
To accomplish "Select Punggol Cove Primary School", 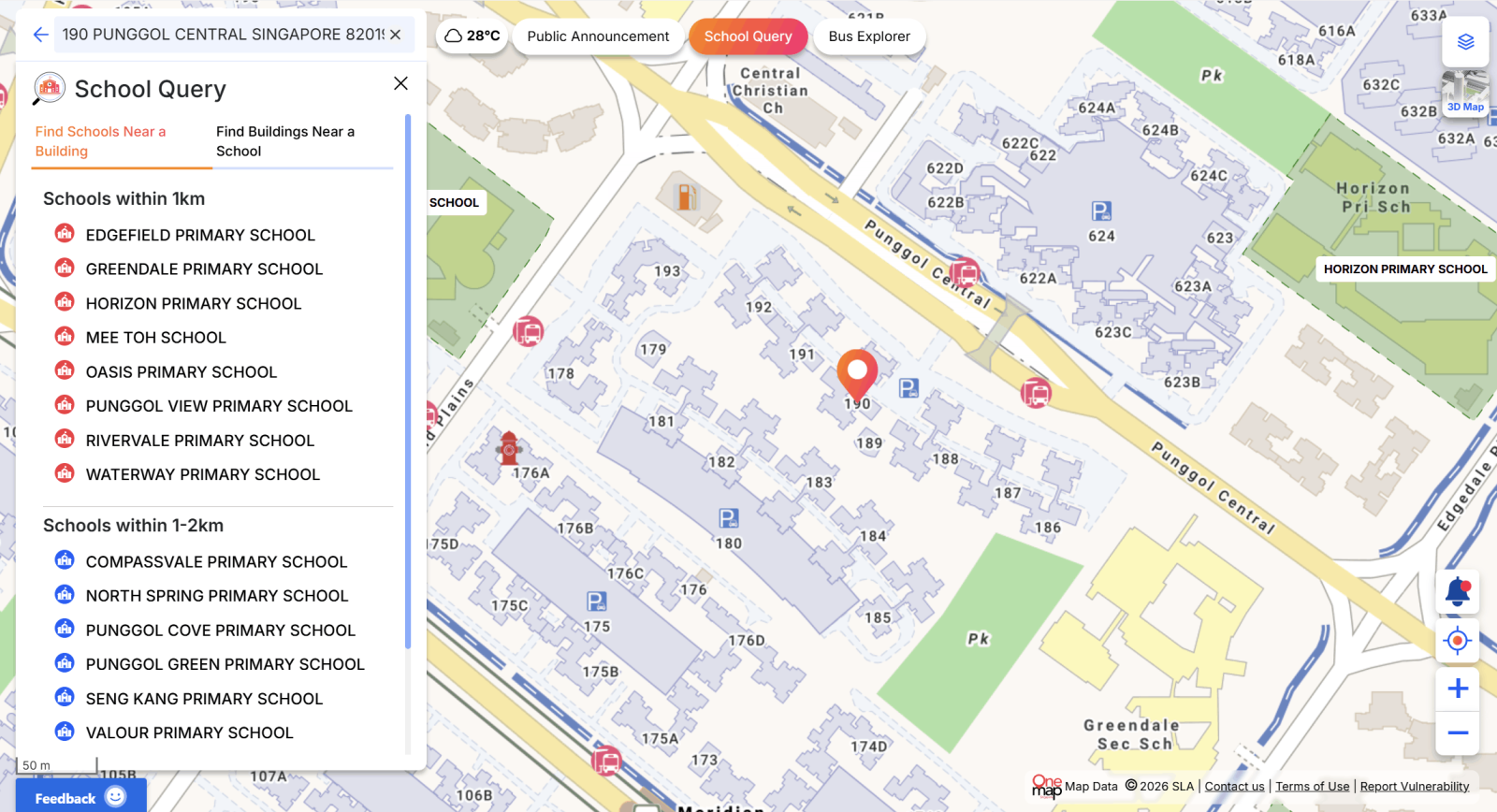I will tap(221, 631).
